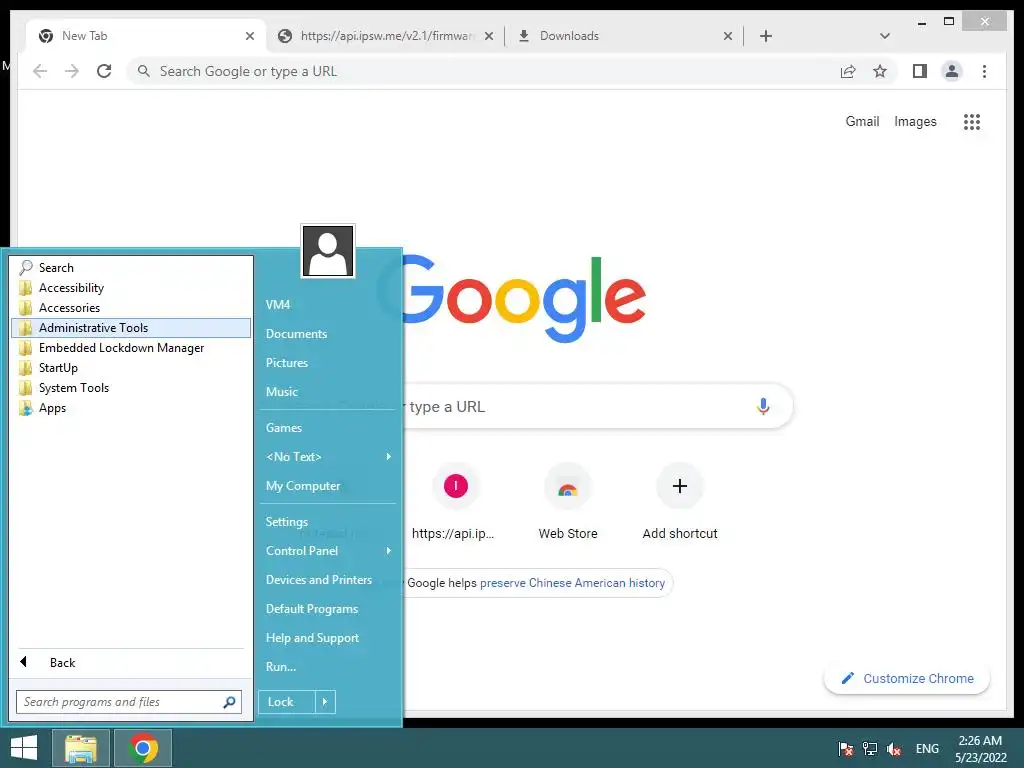
Task: Open a new Chrome tab
Action: click(766, 36)
